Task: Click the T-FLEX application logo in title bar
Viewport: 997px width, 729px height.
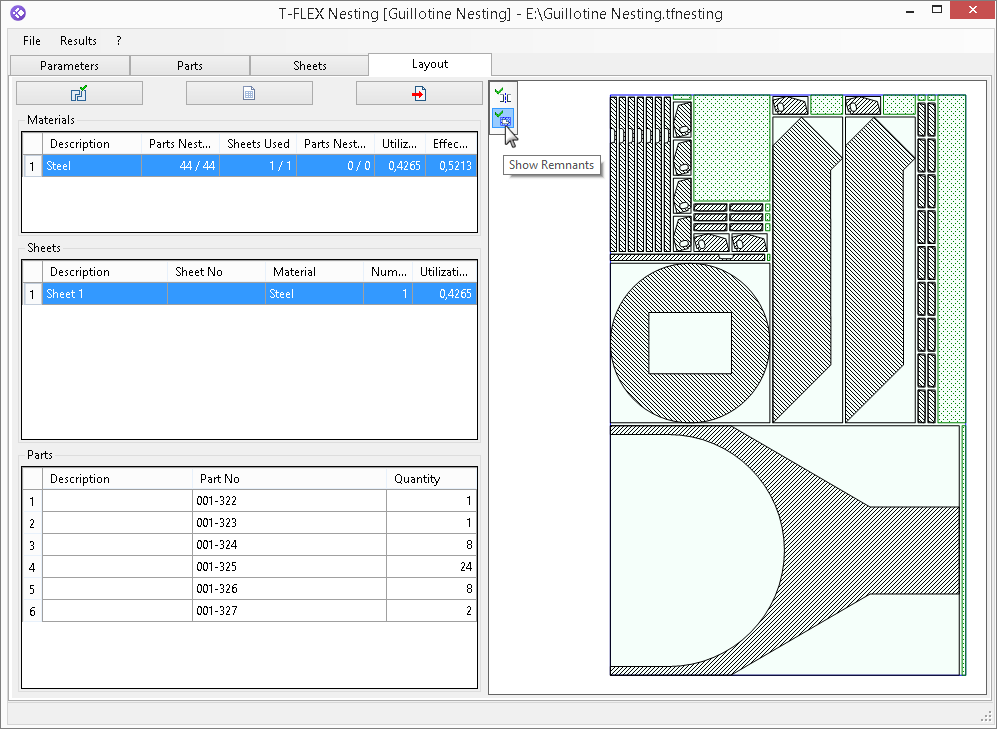Action: tap(18, 13)
